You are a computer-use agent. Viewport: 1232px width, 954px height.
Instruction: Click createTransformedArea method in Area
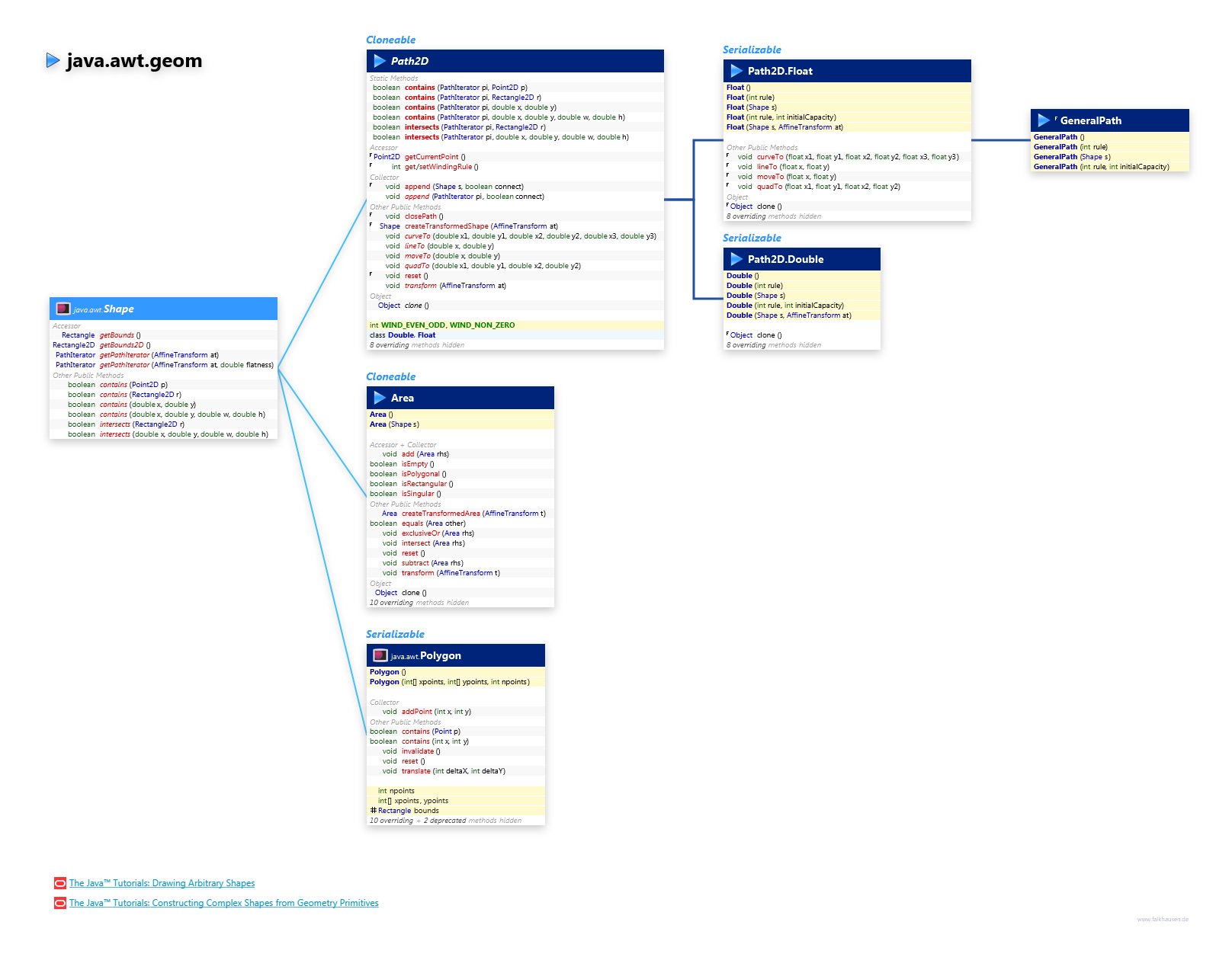click(x=441, y=514)
